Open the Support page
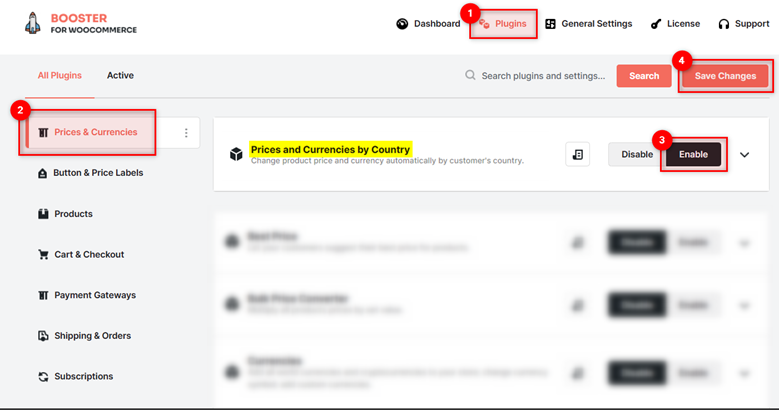The height and width of the screenshot is (410, 779). 744,24
